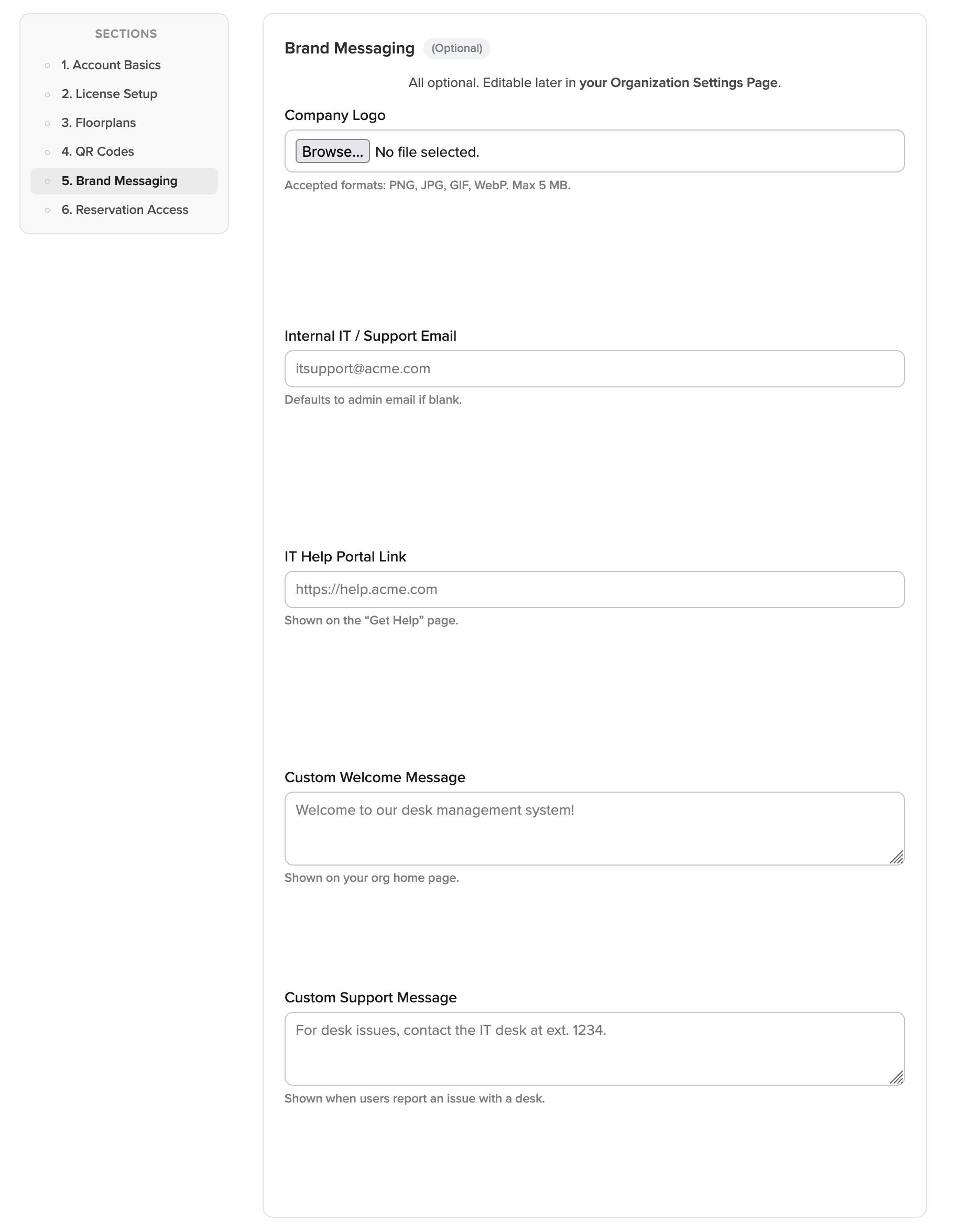Screen dimensions: 958x1232
Task: Click the circle marker beside Brand Messaging
Action: 47,180
